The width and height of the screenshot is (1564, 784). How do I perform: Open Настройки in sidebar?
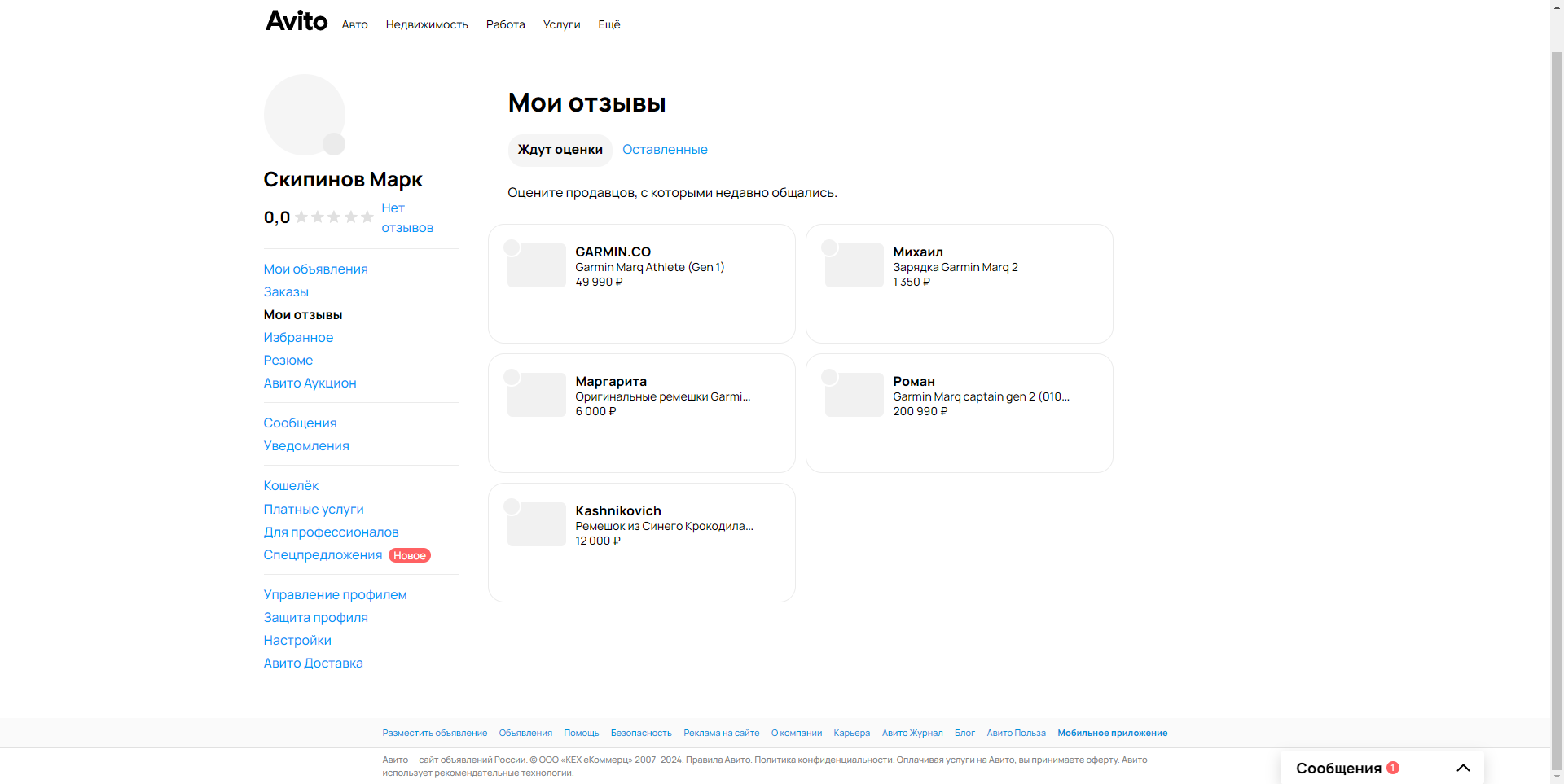coord(297,641)
